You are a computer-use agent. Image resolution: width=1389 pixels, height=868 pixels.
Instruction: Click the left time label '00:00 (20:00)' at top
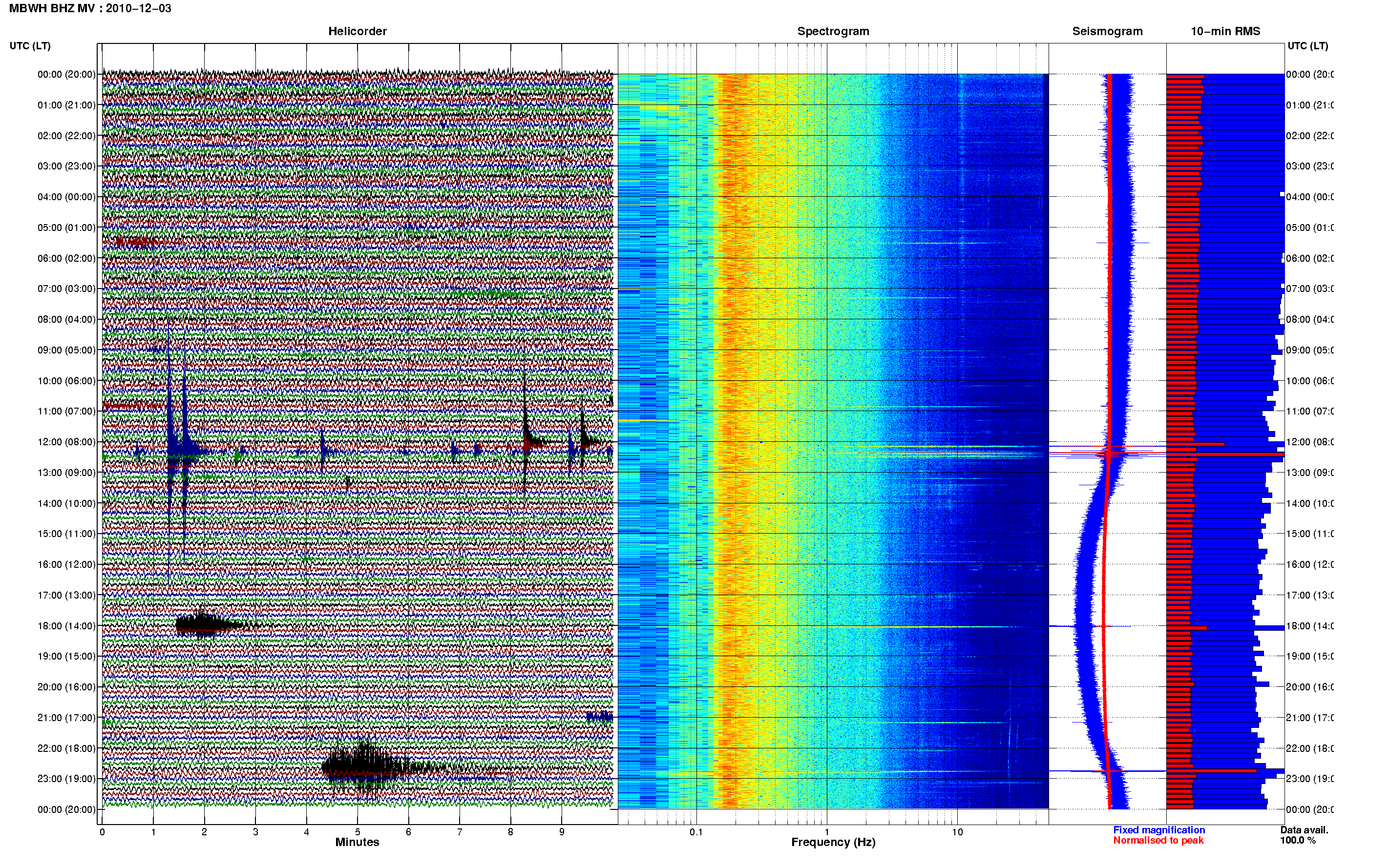66,74
